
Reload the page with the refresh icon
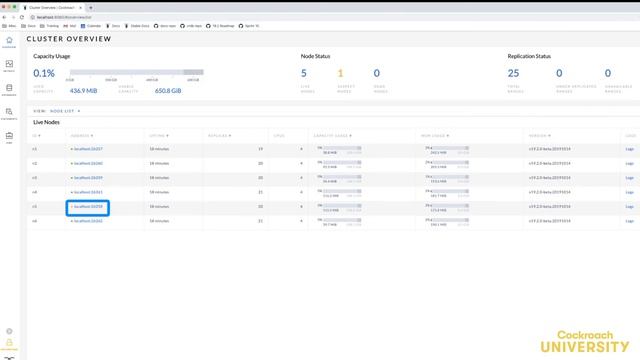pyautogui.click(x=22, y=17)
